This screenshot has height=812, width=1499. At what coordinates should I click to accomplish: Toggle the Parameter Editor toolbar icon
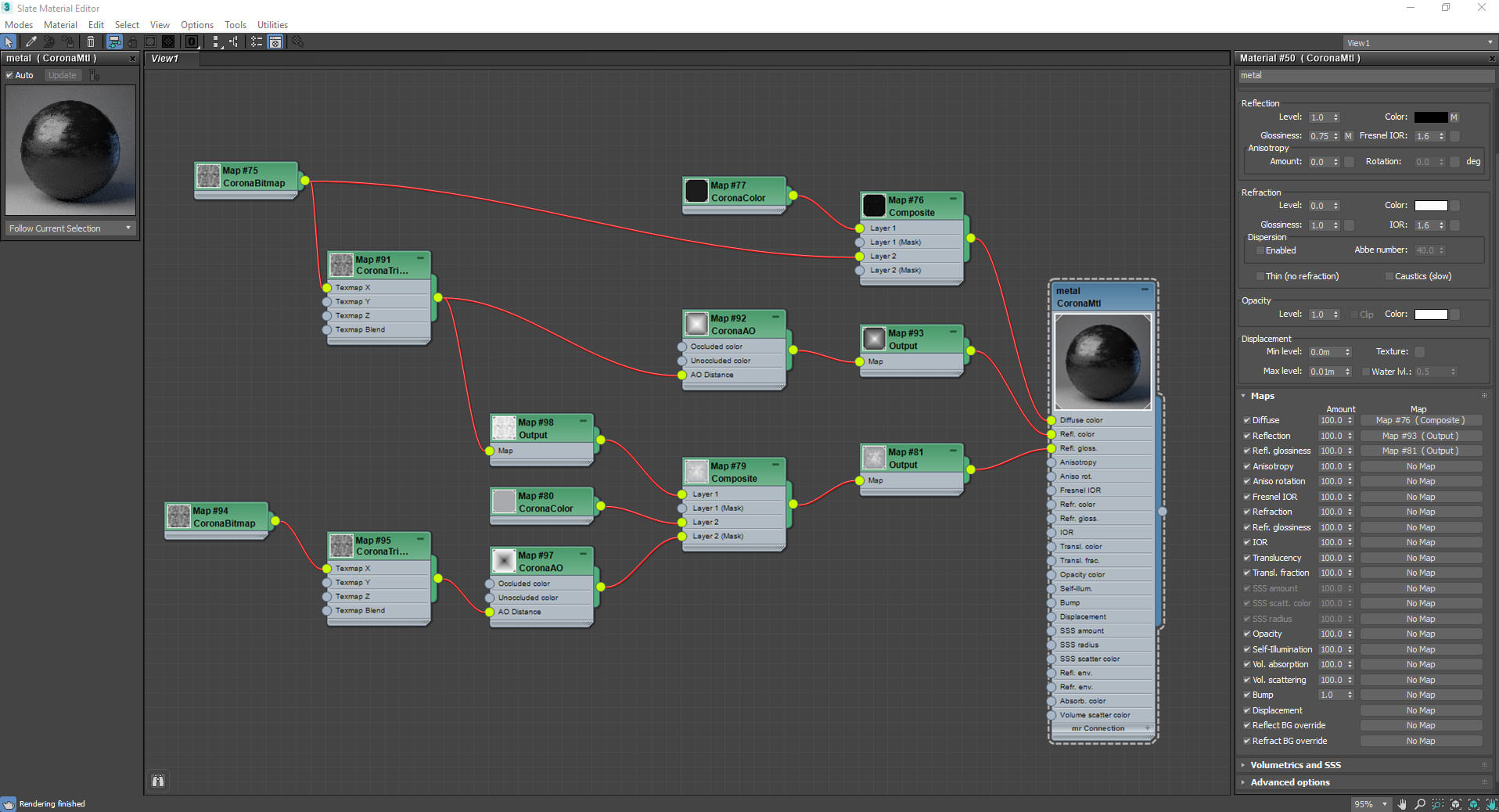point(275,42)
